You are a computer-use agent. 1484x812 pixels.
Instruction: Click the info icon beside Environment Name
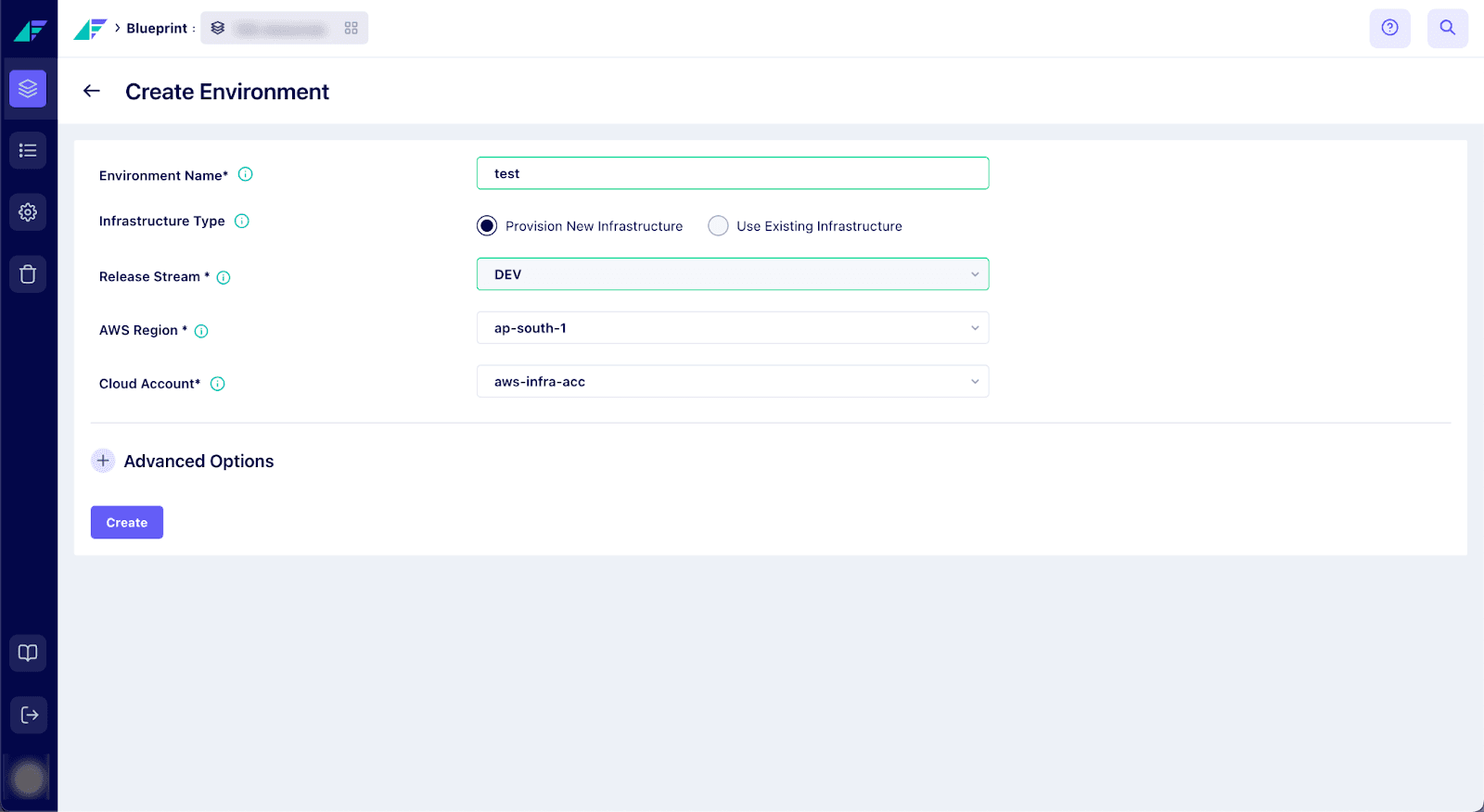pyautogui.click(x=246, y=174)
